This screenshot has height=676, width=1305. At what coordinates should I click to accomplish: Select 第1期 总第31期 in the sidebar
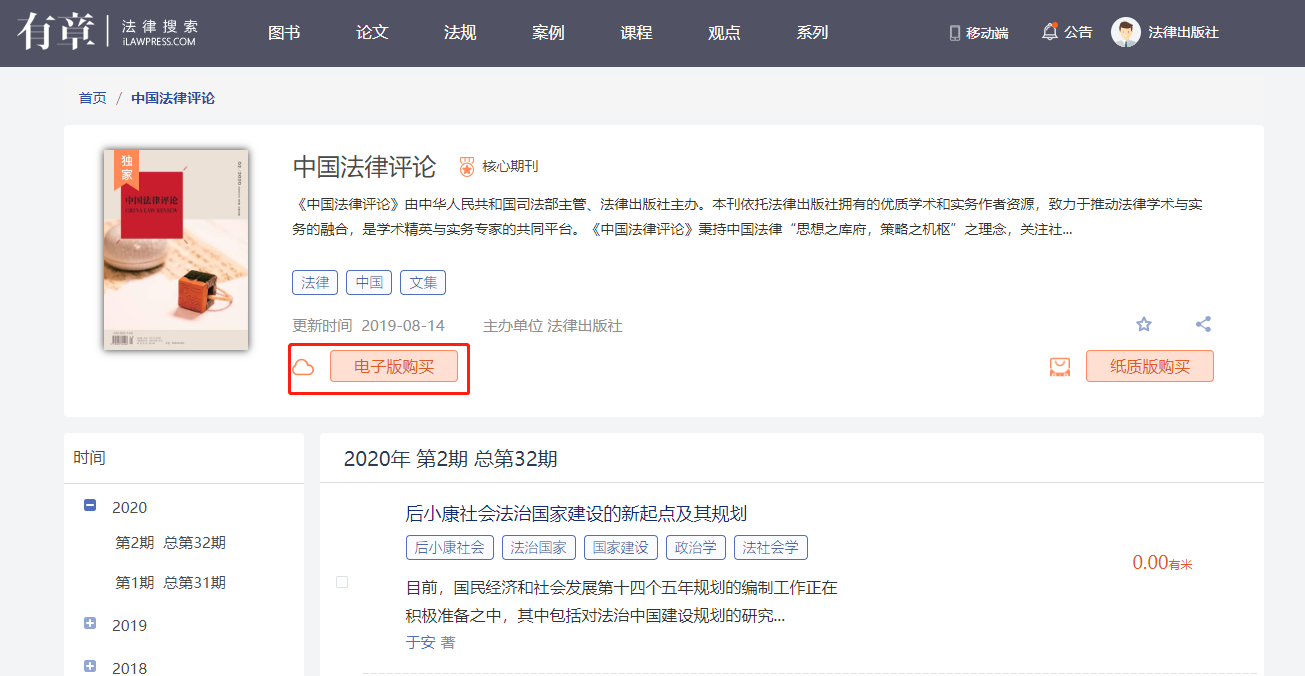pos(170,583)
